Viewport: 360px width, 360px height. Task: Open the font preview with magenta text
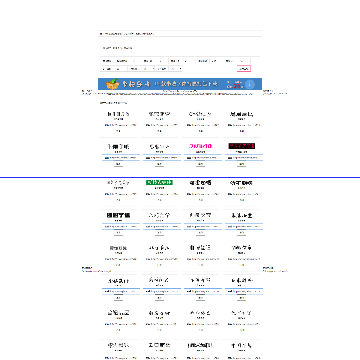201,146
